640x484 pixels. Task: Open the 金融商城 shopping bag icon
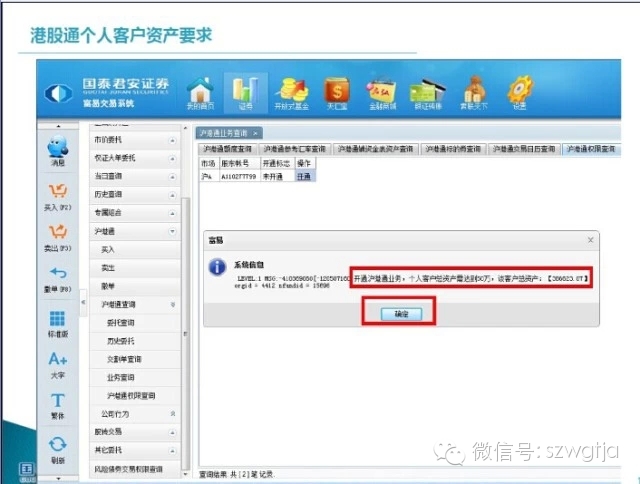coord(382,93)
